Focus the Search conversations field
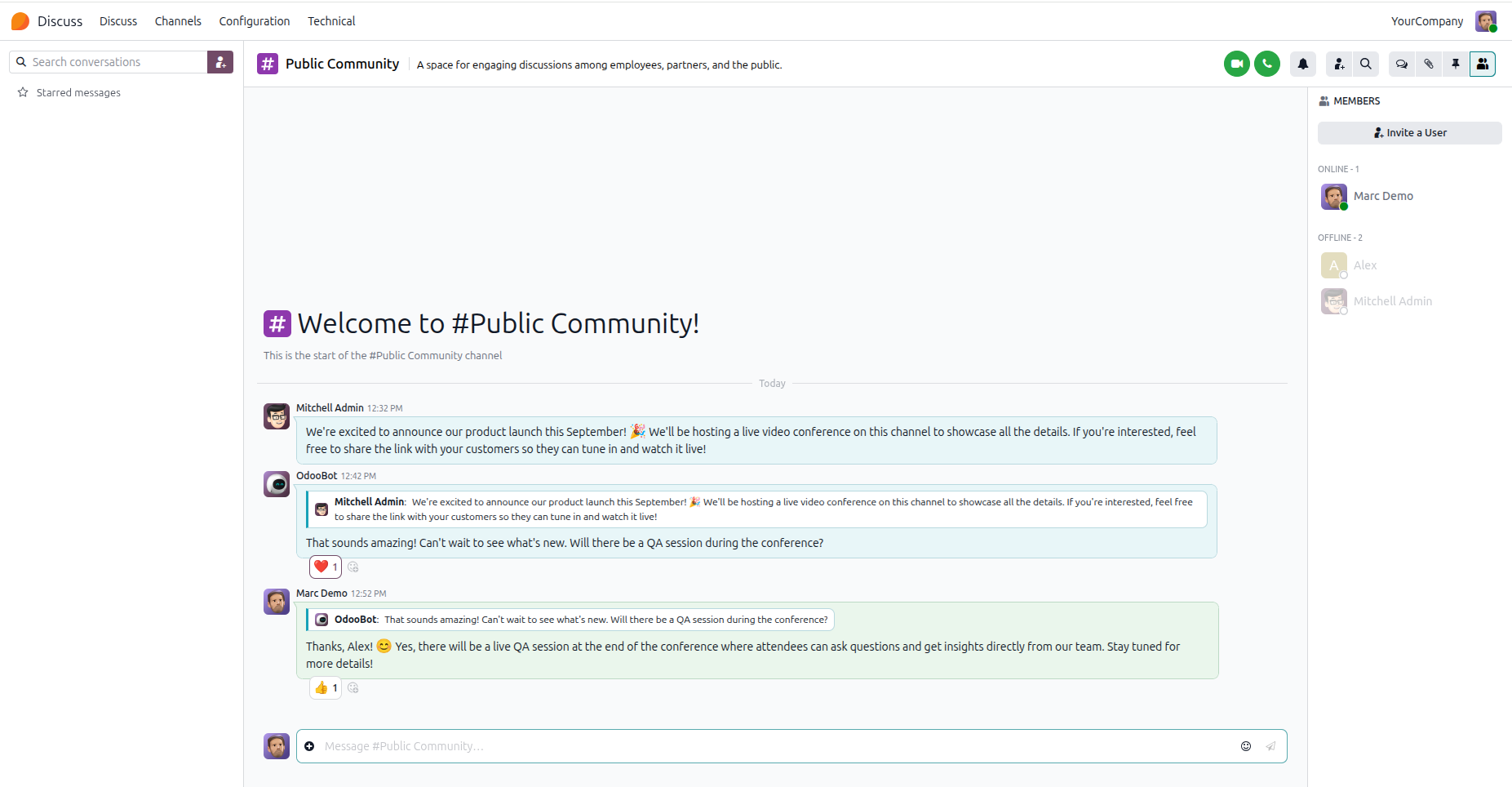1512x787 pixels. (x=109, y=62)
